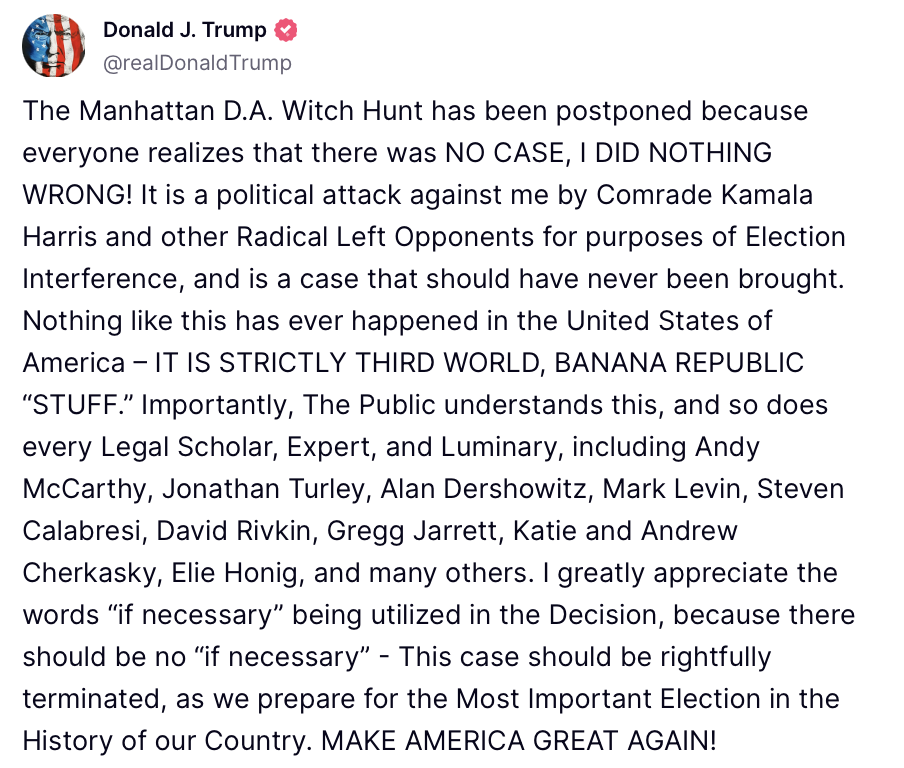
Task: Click 'MAKE AMERICA GREAT AGAIN!' closing text
Action: coord(518,741)
